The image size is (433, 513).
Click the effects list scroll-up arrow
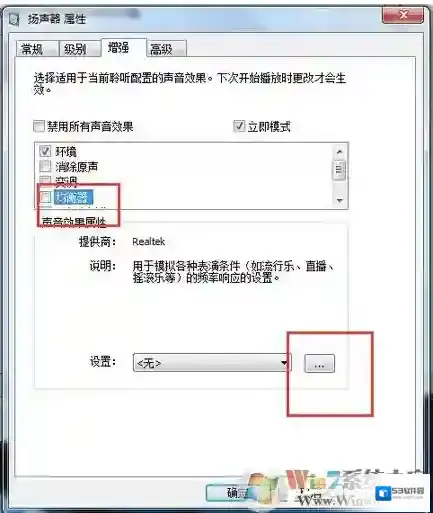coord(340,152)
